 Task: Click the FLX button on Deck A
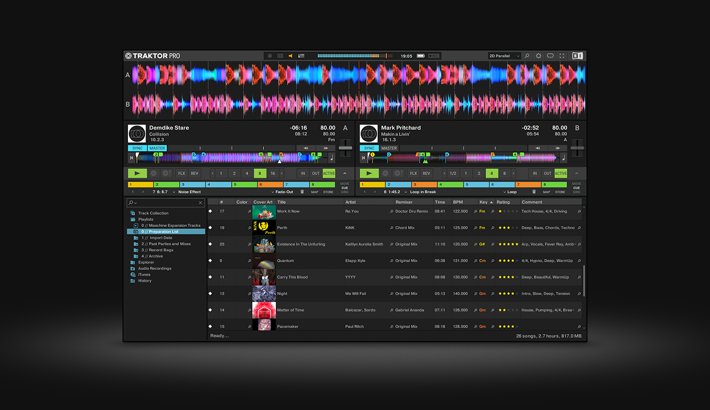(181, 173)
